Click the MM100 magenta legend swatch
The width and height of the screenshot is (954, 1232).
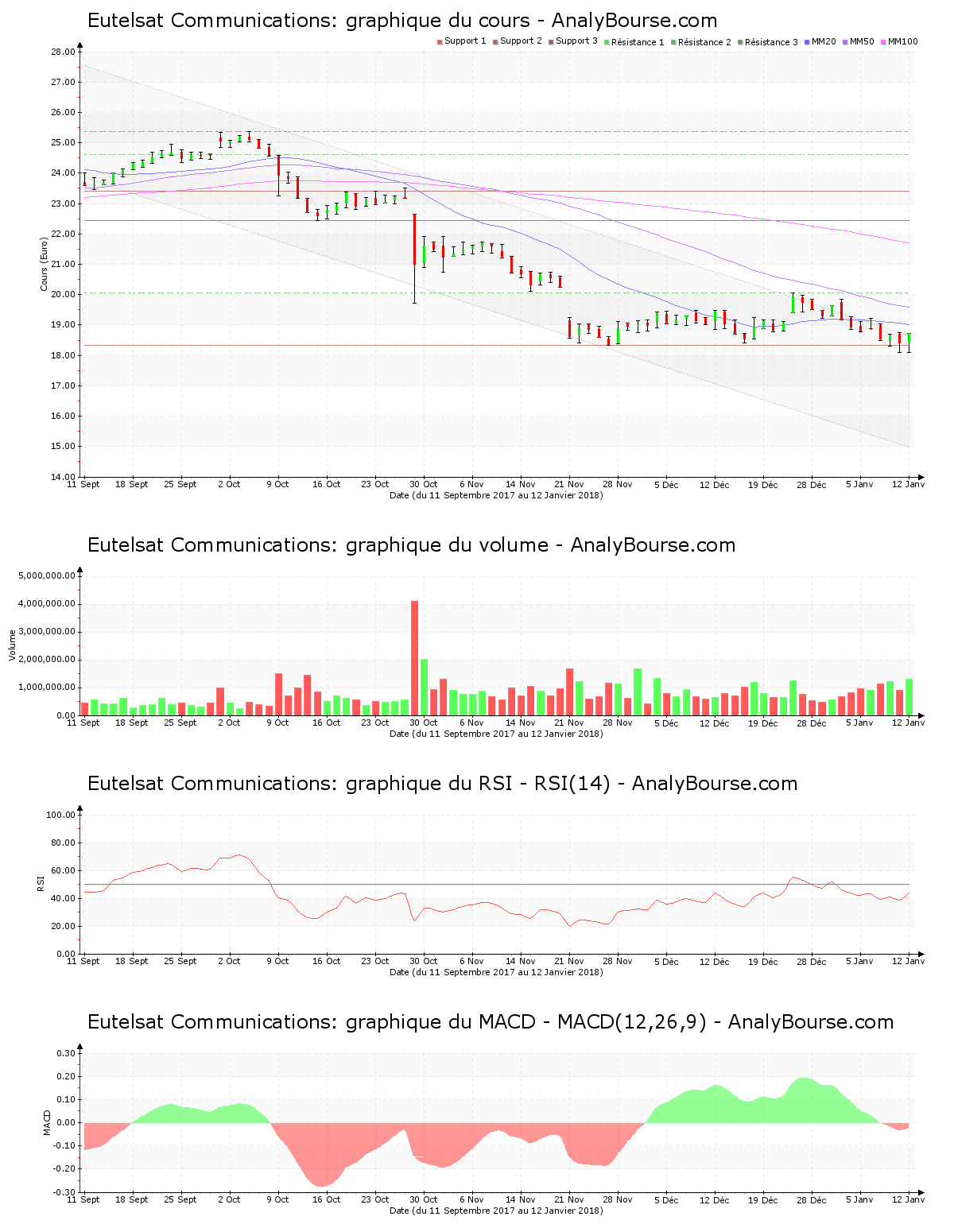(x=883, y=42)
